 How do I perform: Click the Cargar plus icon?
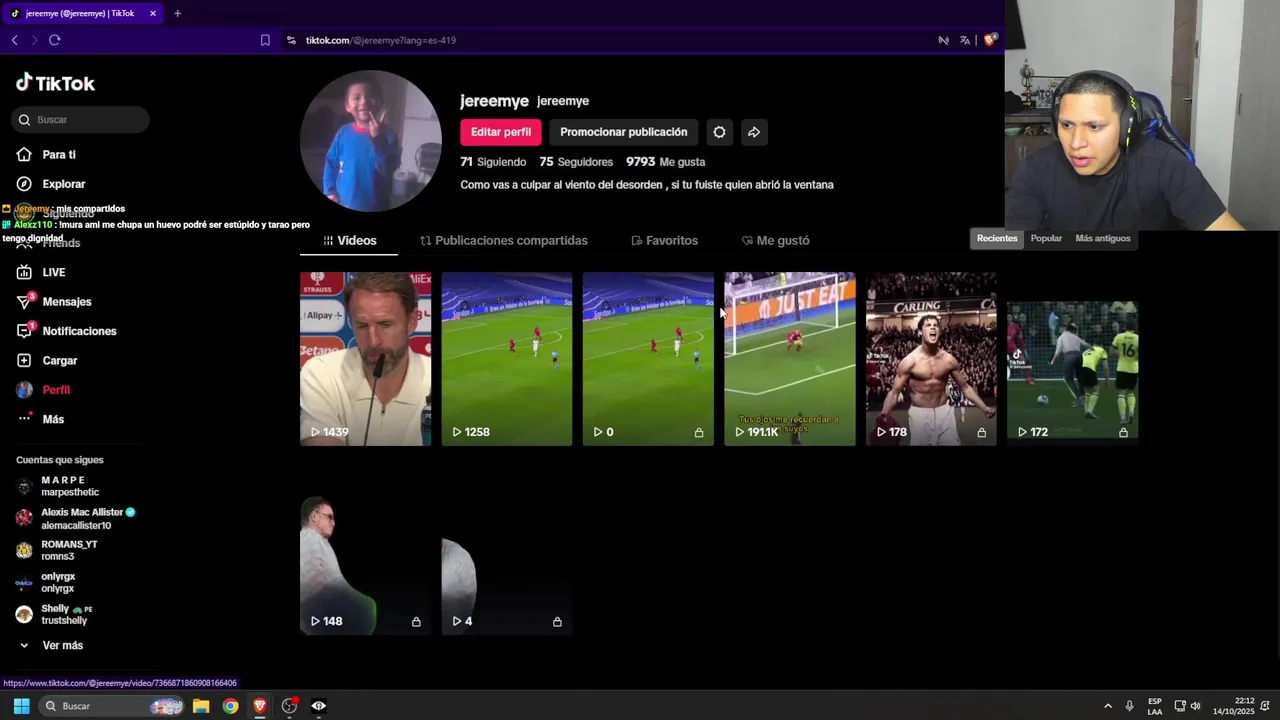(25, 360)
